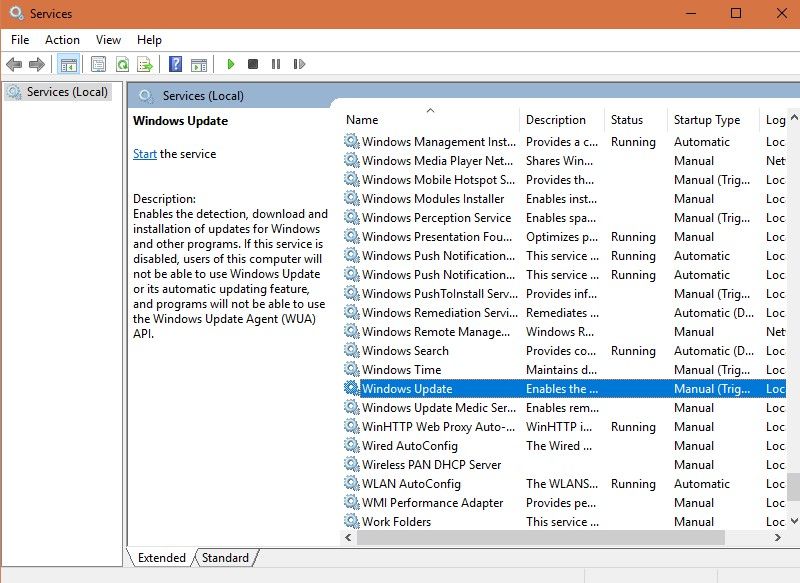Screen dimensions: 800x583
Task: Toggle the Show/Hide Action Pane icon
Action: click(199, 64)
